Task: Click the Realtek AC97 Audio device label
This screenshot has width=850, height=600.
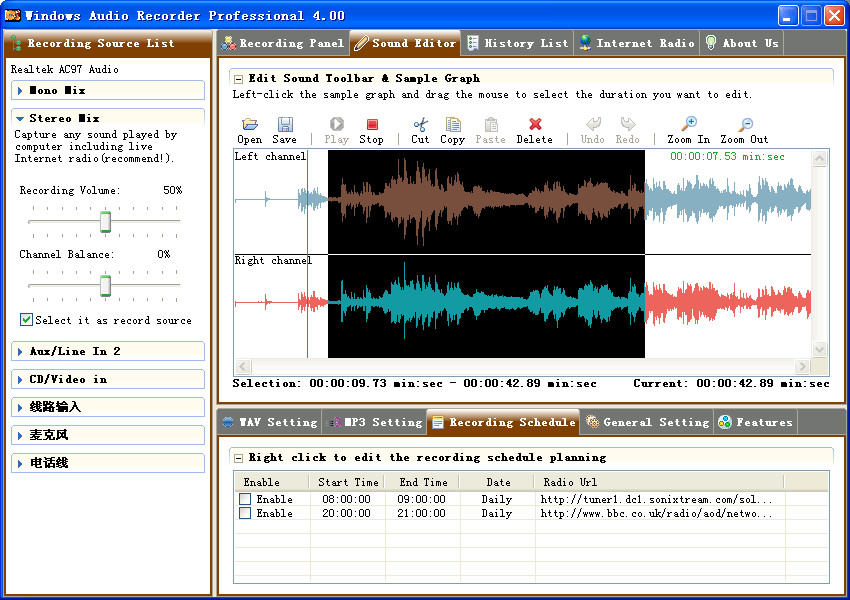Action: (x=65, y=69)
